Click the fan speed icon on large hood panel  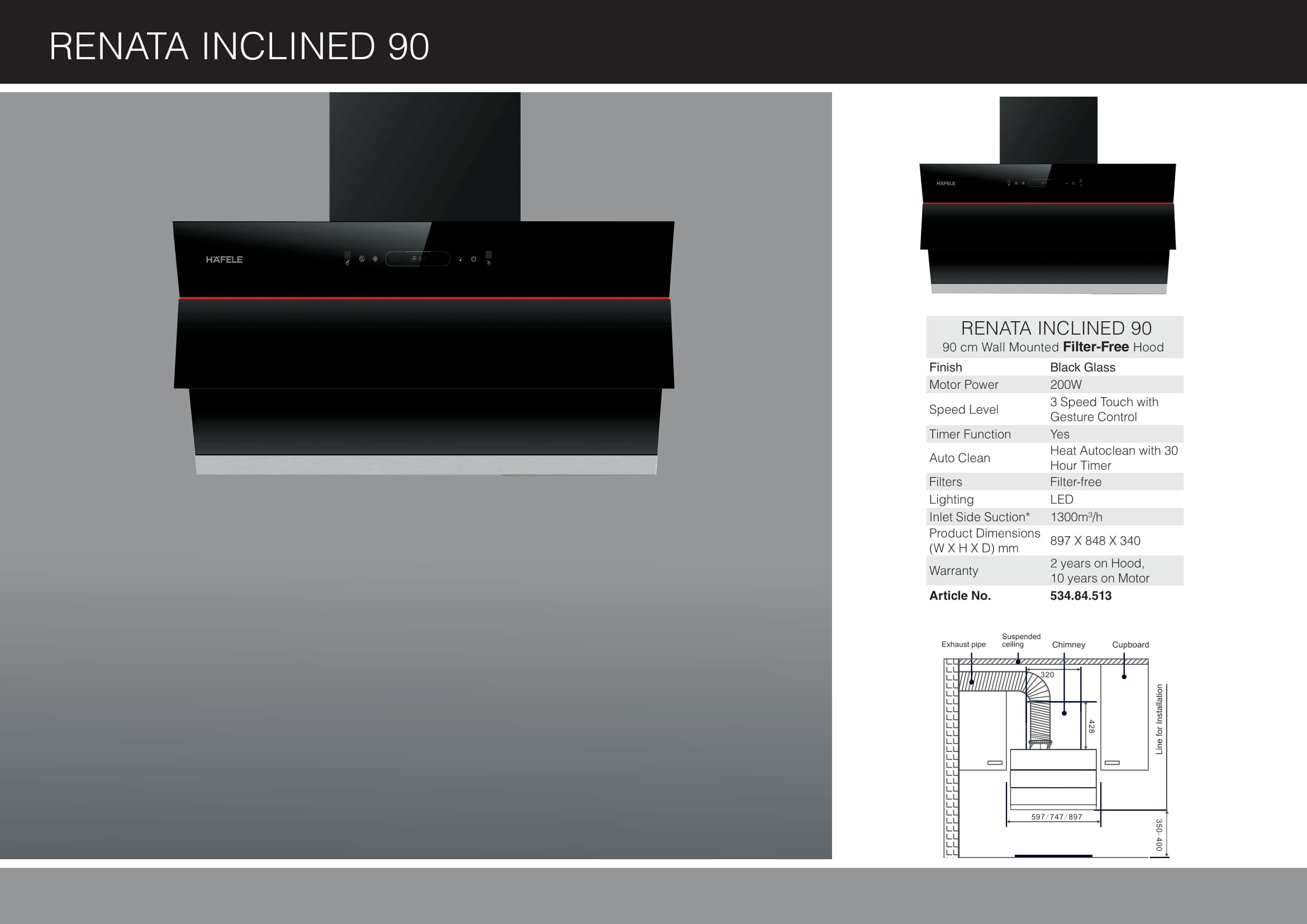coord(375,259)
